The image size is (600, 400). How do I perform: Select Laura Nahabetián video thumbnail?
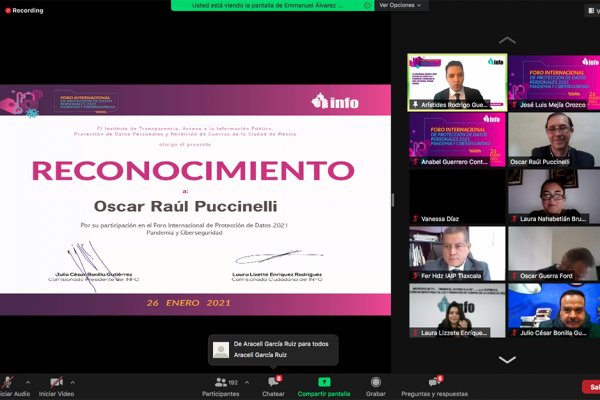click(554, 196)
